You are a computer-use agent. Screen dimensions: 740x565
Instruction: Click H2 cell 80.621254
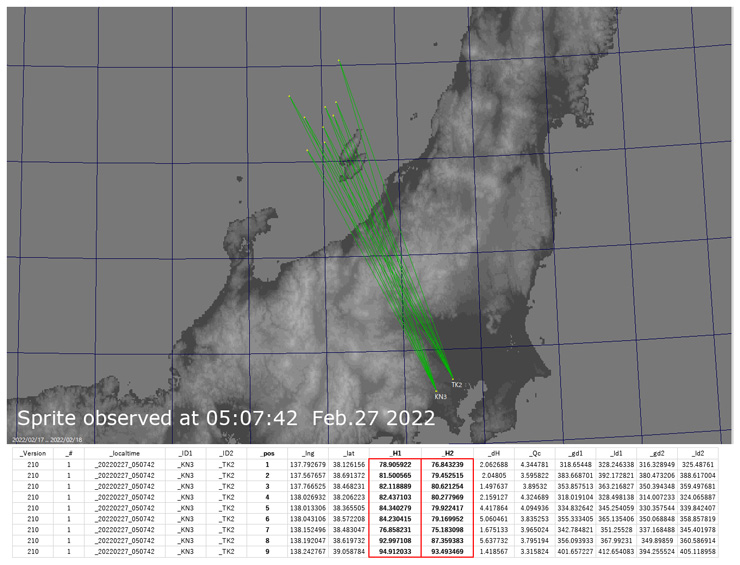coord(447,487)
